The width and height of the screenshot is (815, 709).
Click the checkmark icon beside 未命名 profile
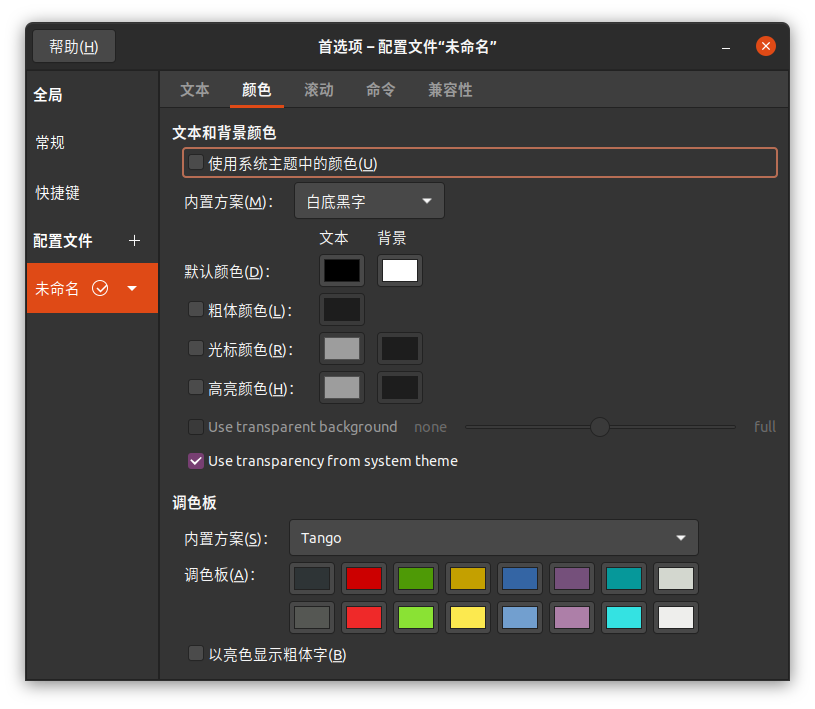99,288
